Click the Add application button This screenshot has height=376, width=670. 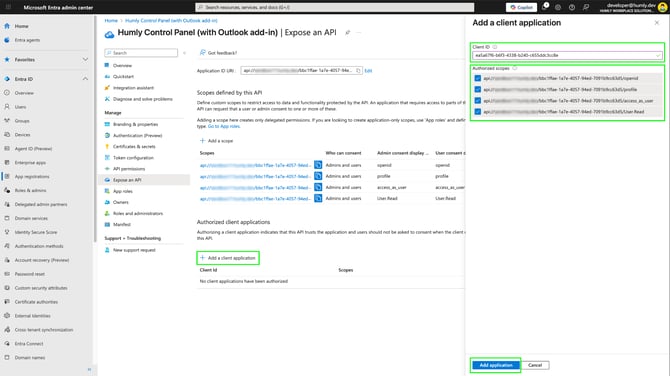click(x=496, y=365)
